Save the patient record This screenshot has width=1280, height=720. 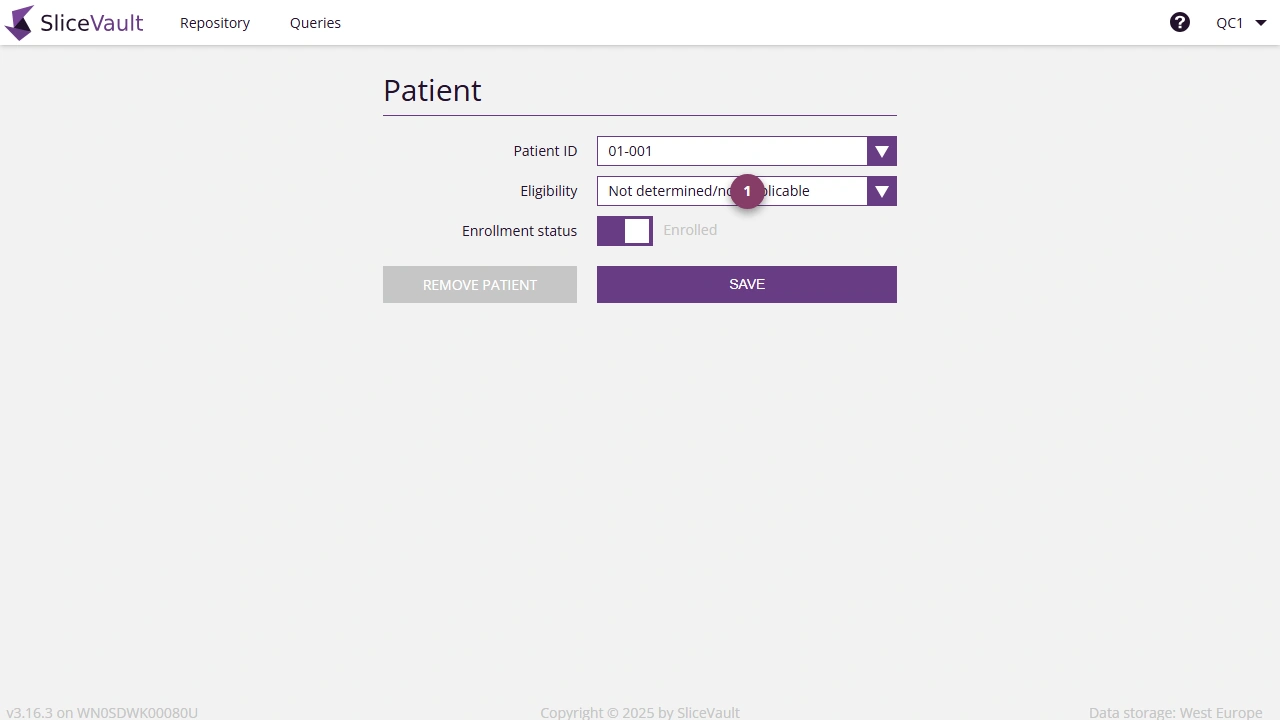(746, 284)
